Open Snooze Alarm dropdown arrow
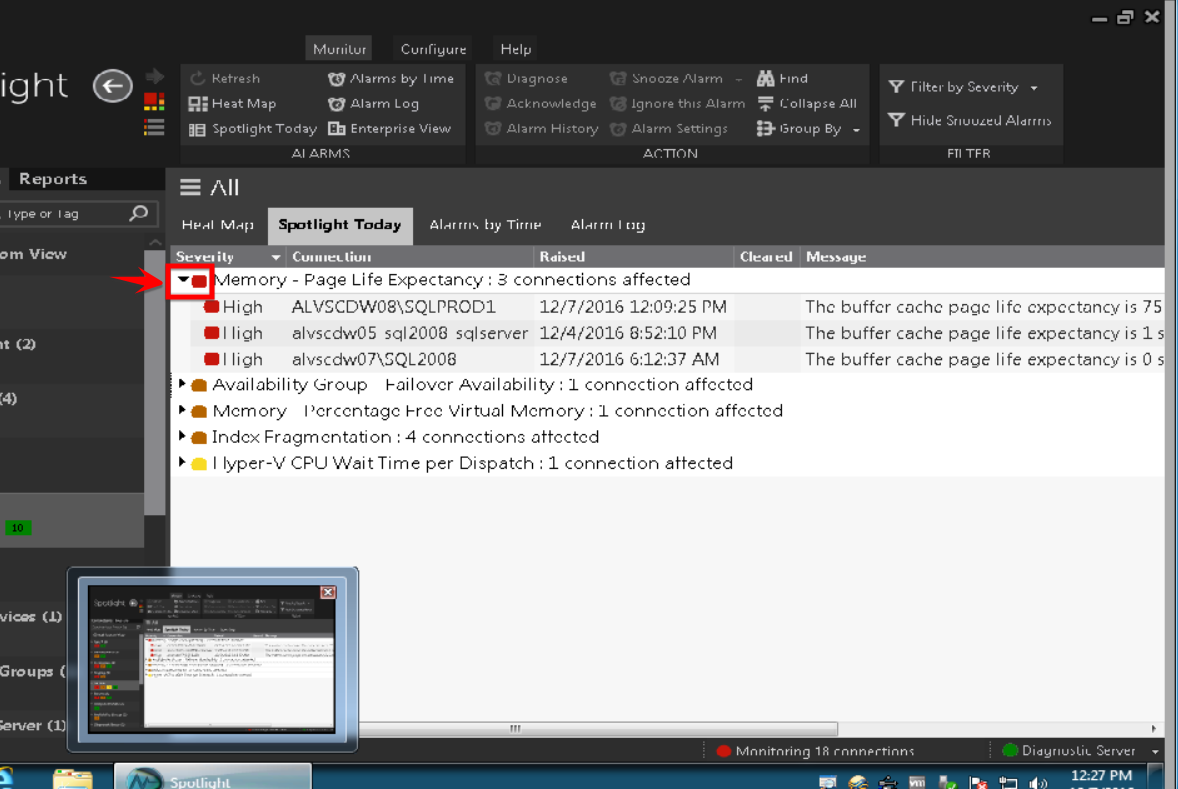The width and height of the screenshot is (1178, 789). 739,79
